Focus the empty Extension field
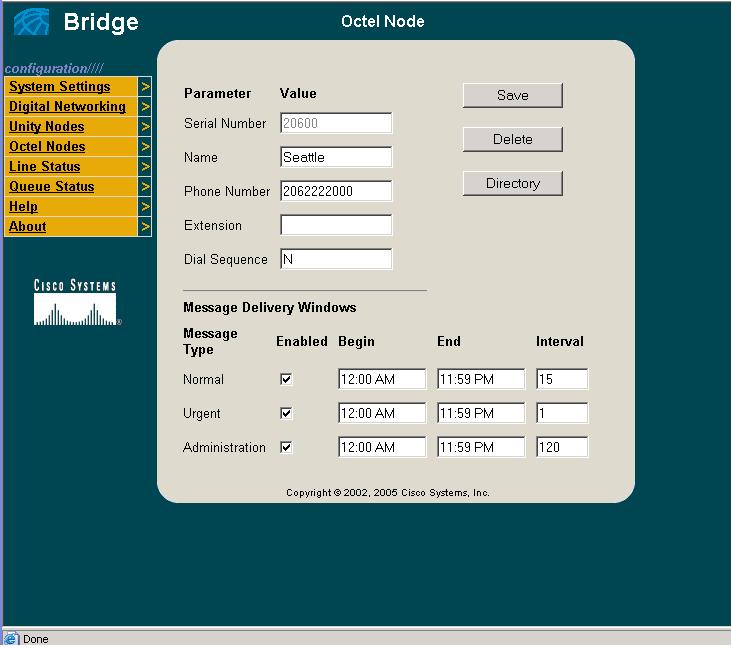732x649 pixels. coord(336,225)
